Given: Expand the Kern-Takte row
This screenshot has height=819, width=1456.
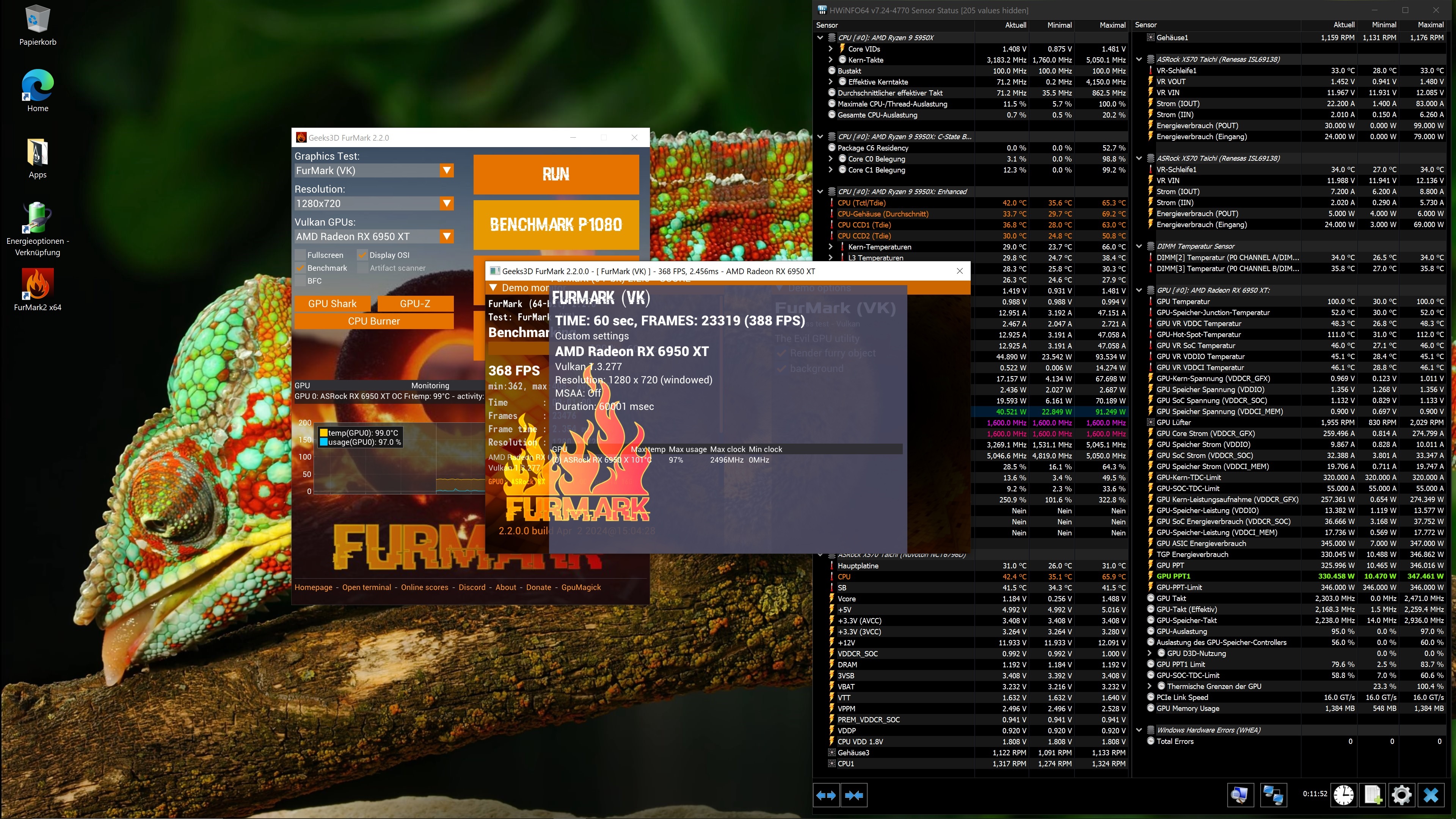Looking at the screenshot, I should coord(831,60).
